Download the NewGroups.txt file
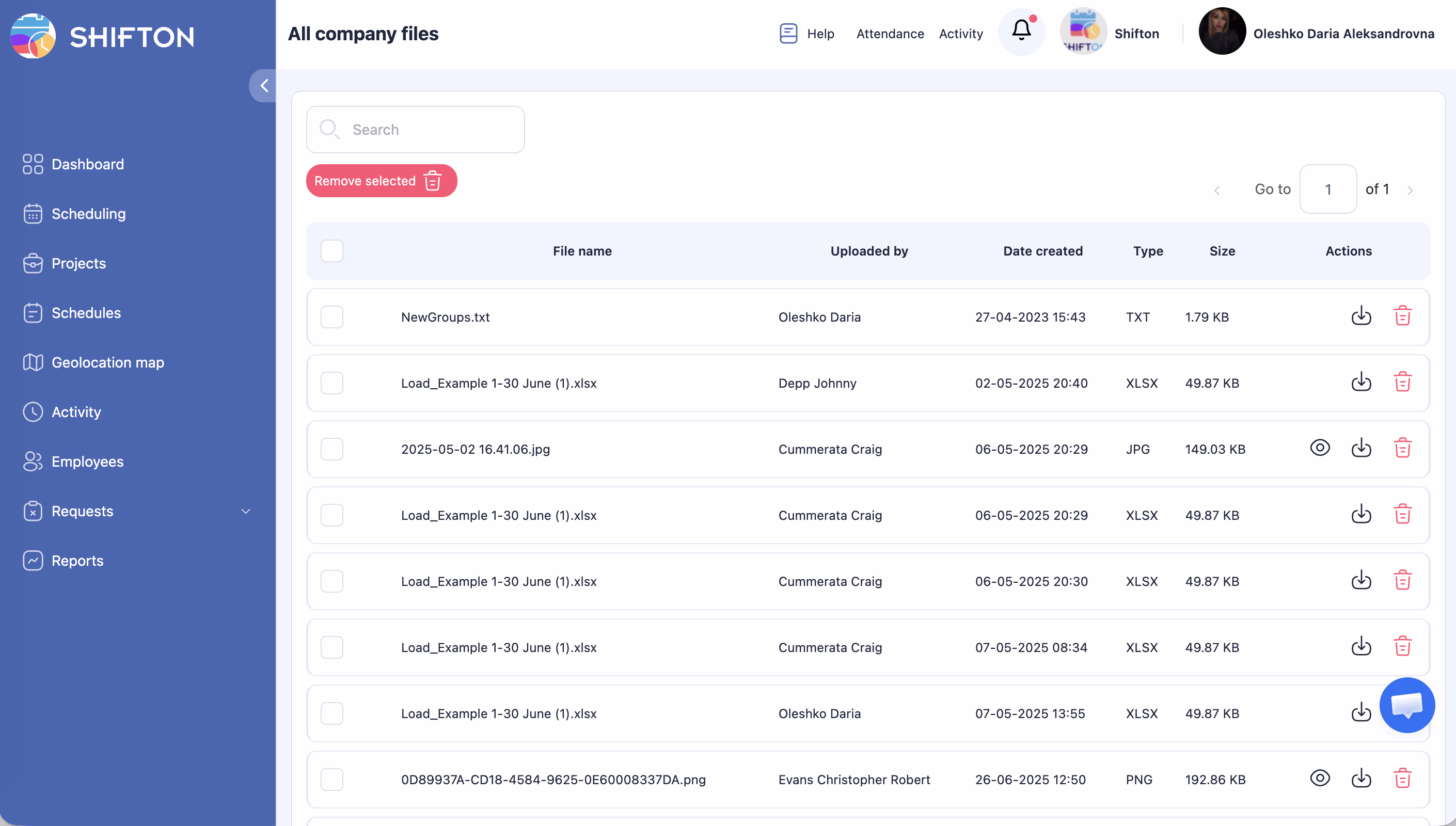 coord(1360,316)
